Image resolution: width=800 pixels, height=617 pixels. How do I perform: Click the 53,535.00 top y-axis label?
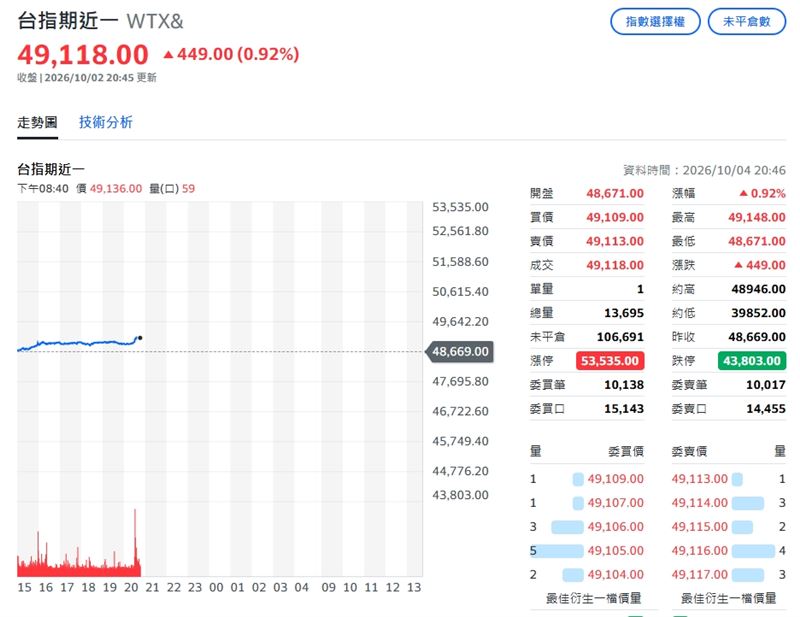point(460,207)
